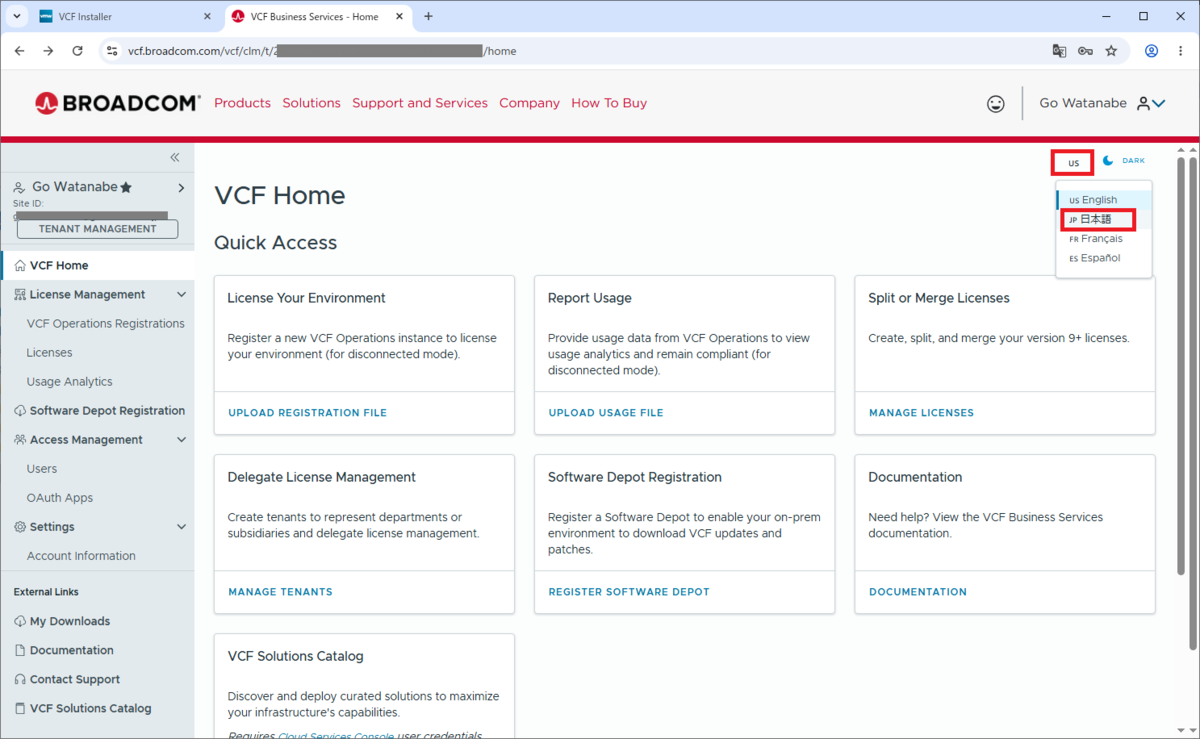Click the star icon beside Go Watanabe

tap(126, 188)
